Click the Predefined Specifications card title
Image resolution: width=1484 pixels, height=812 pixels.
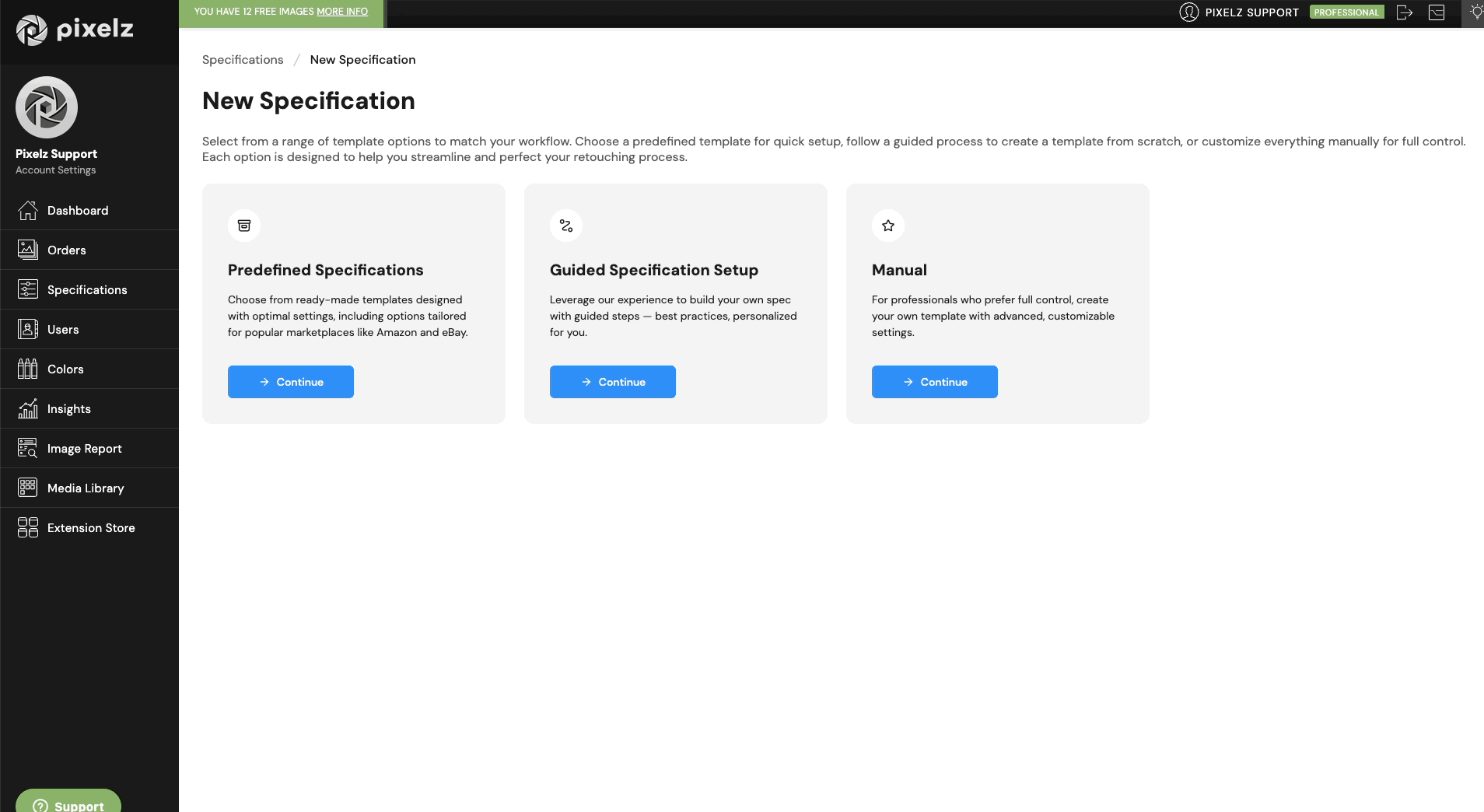click(x=326, y=270)
